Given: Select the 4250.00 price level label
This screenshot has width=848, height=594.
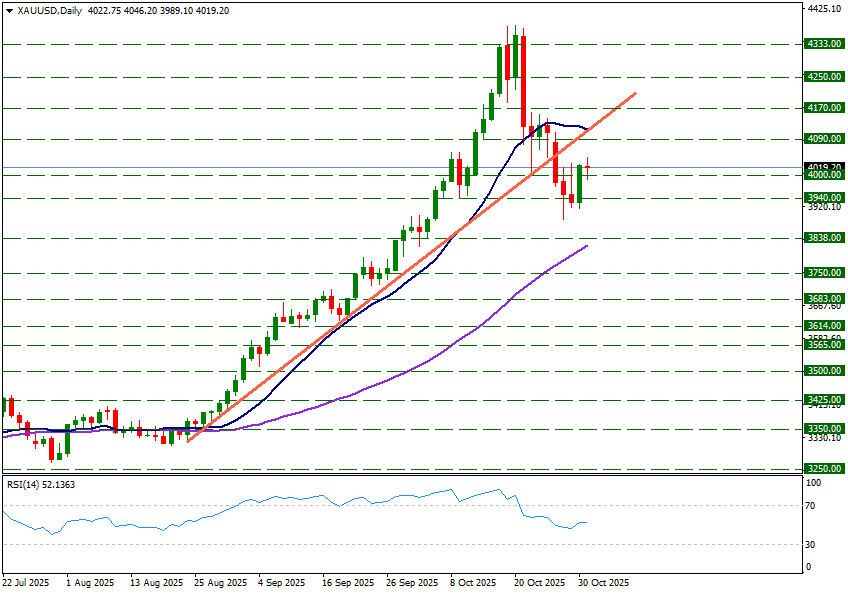Looking at the screenshot, I should coord(824,77).
